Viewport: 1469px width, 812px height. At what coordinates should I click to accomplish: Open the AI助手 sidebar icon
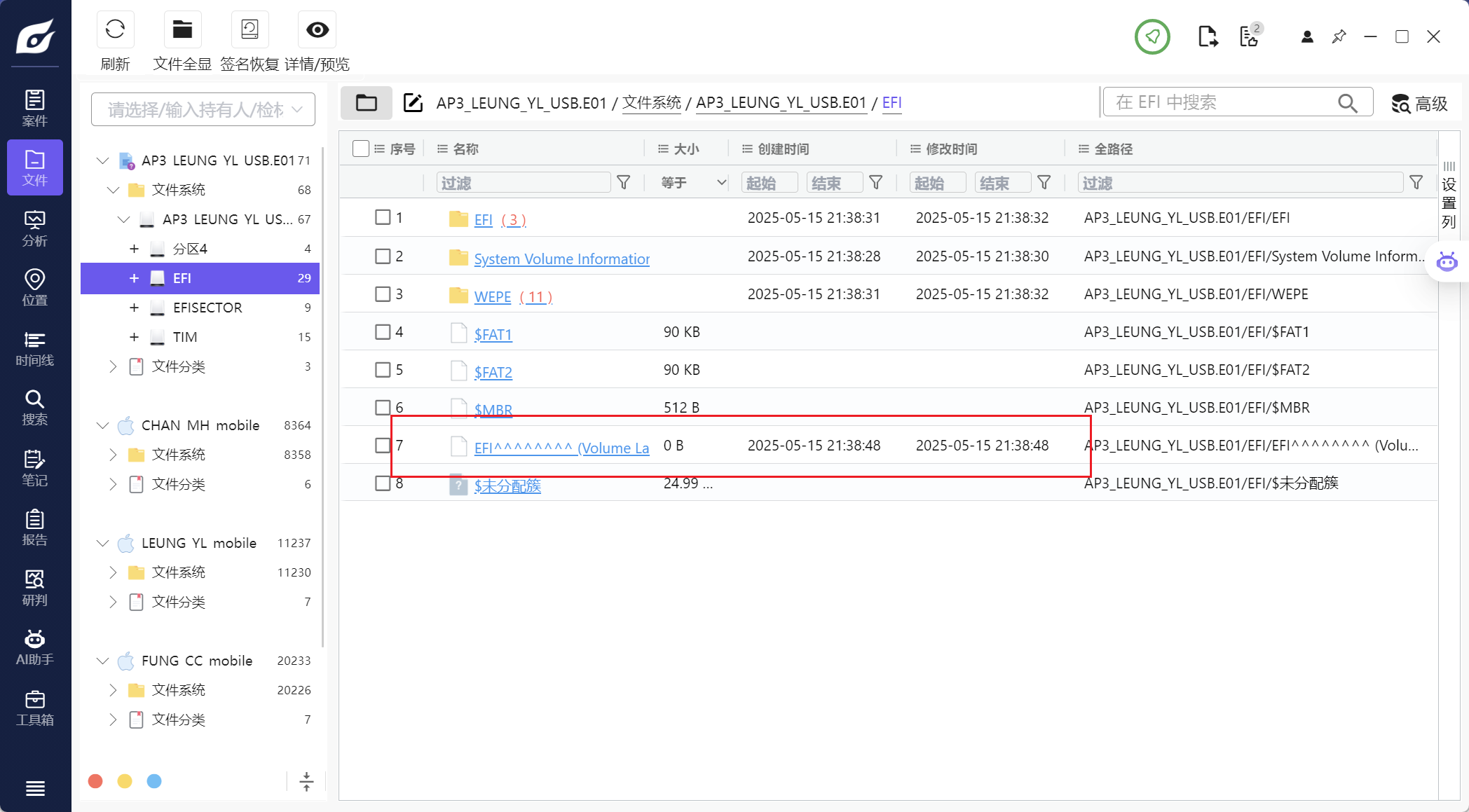pyautogui.click(x=34, y=647)
